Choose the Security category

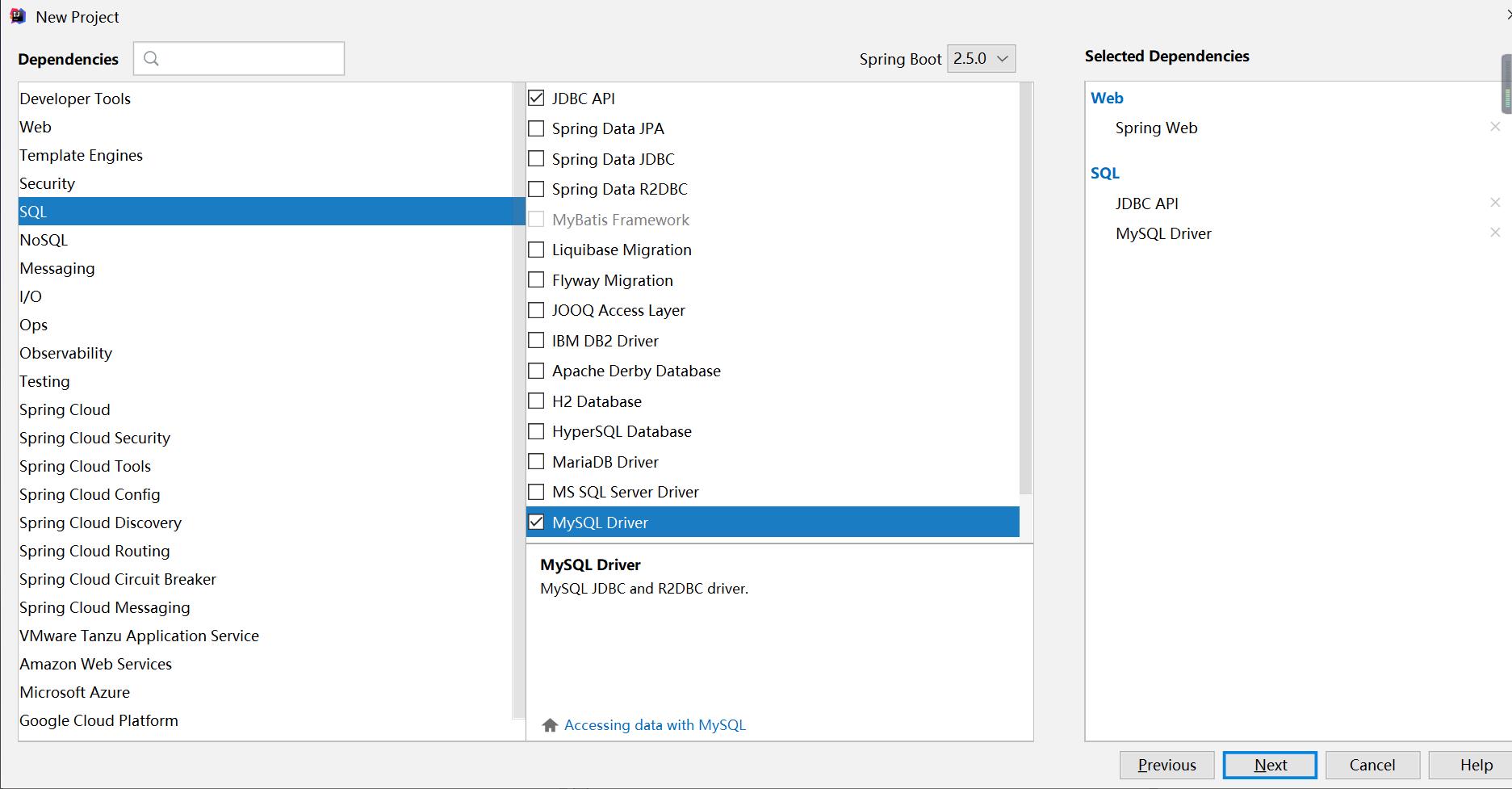[266, 183]
